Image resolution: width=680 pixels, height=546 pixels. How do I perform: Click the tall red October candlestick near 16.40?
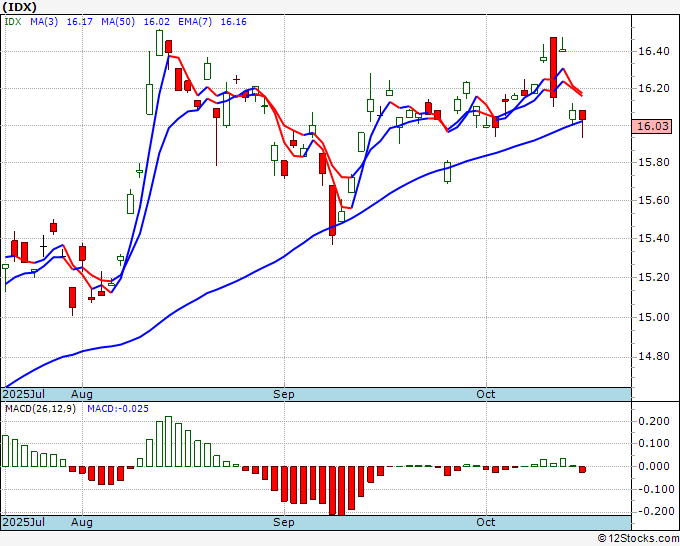(553, 68)
